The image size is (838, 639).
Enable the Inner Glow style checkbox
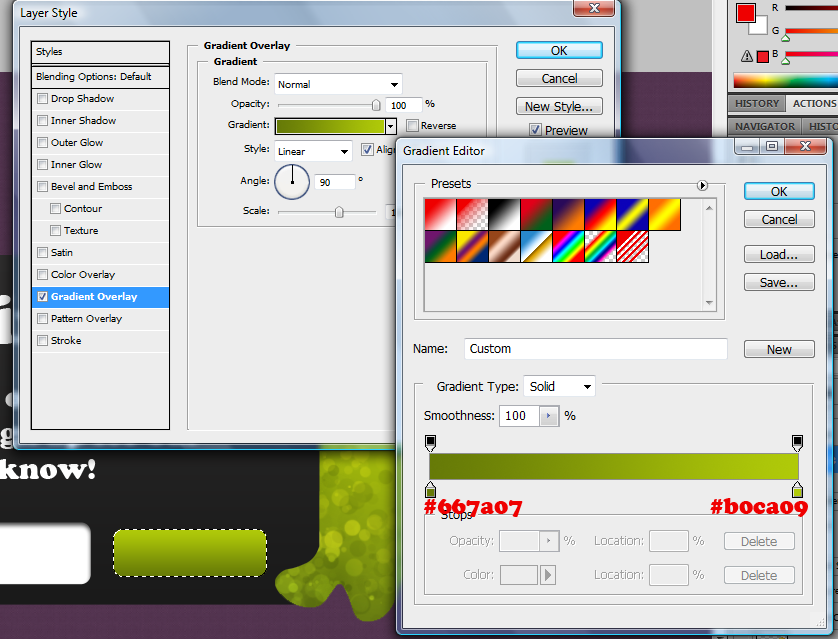[x=43, y=165]
